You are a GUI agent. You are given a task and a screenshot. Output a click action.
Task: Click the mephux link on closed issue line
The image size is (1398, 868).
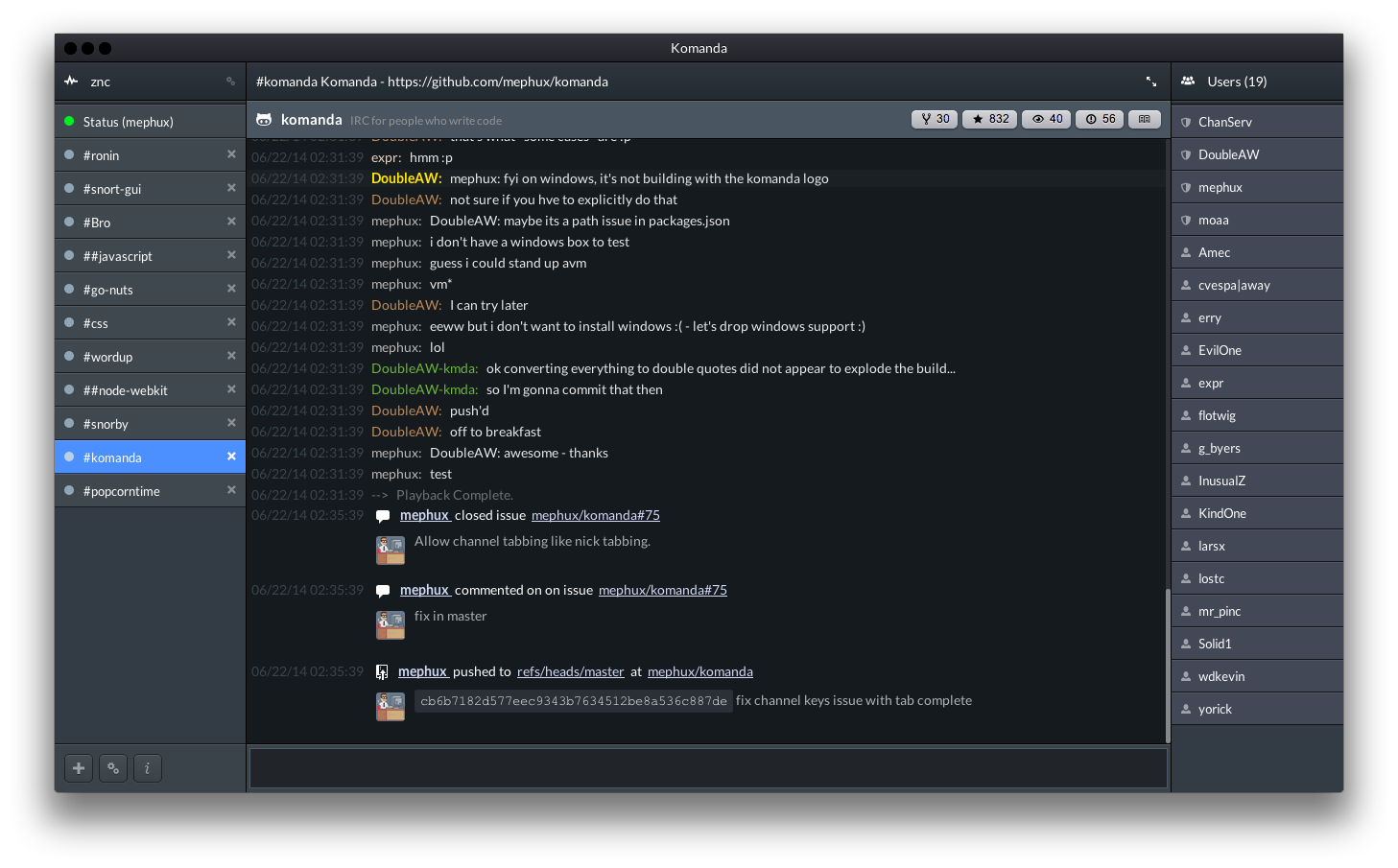424,515
